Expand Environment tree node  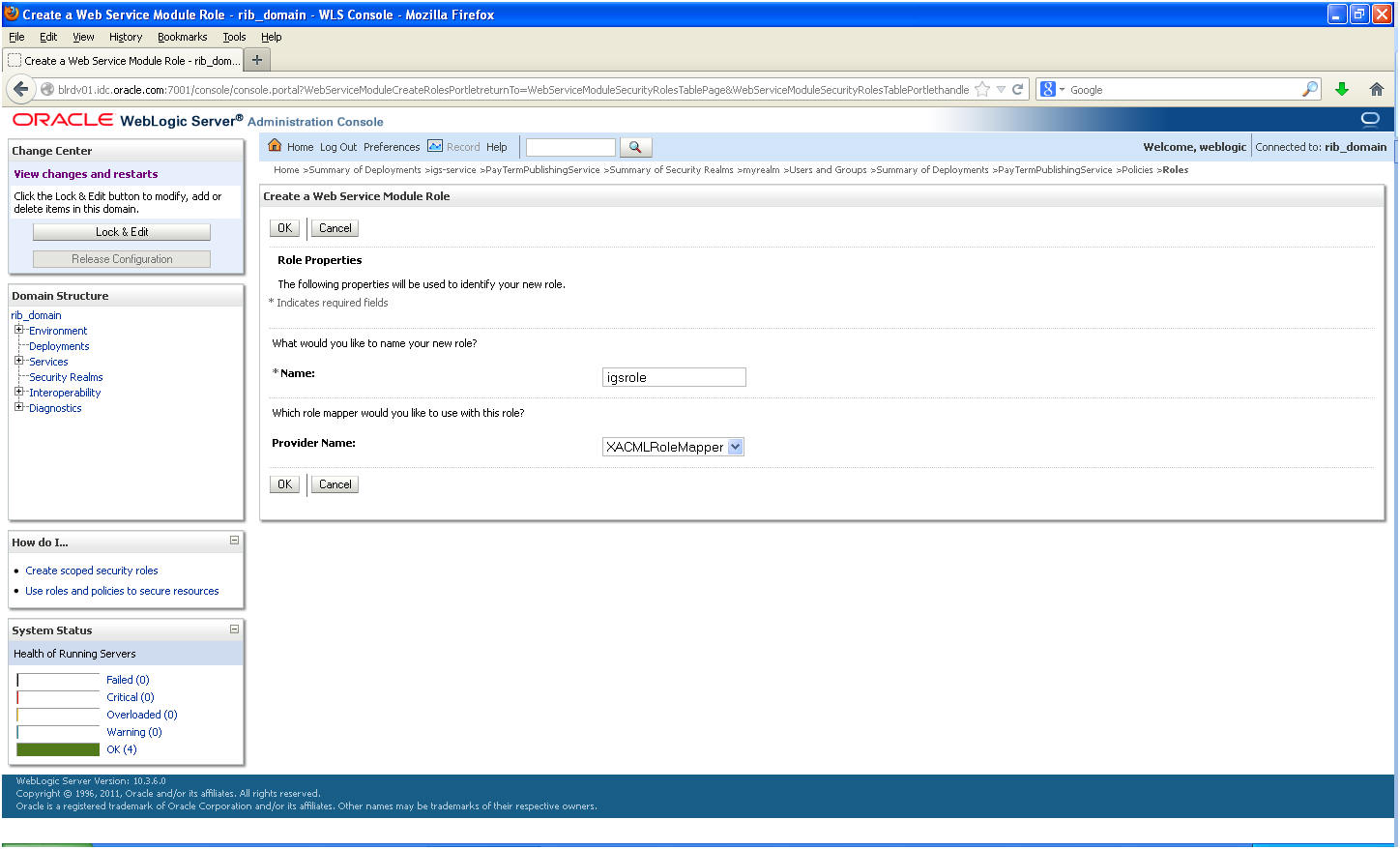[x=18, y=330]
